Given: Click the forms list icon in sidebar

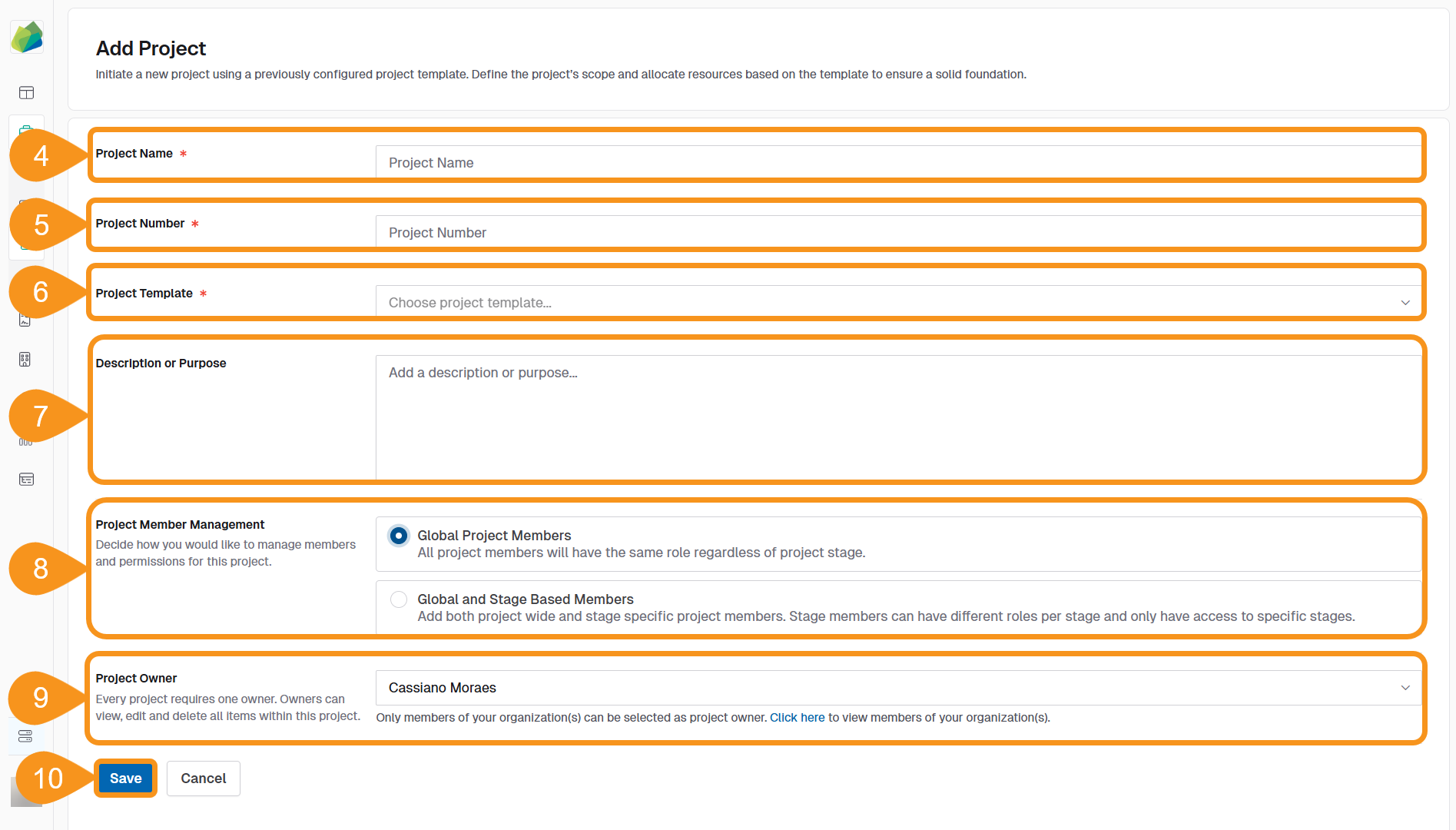Looking at the screenshot, I should (x=26, y=479).
